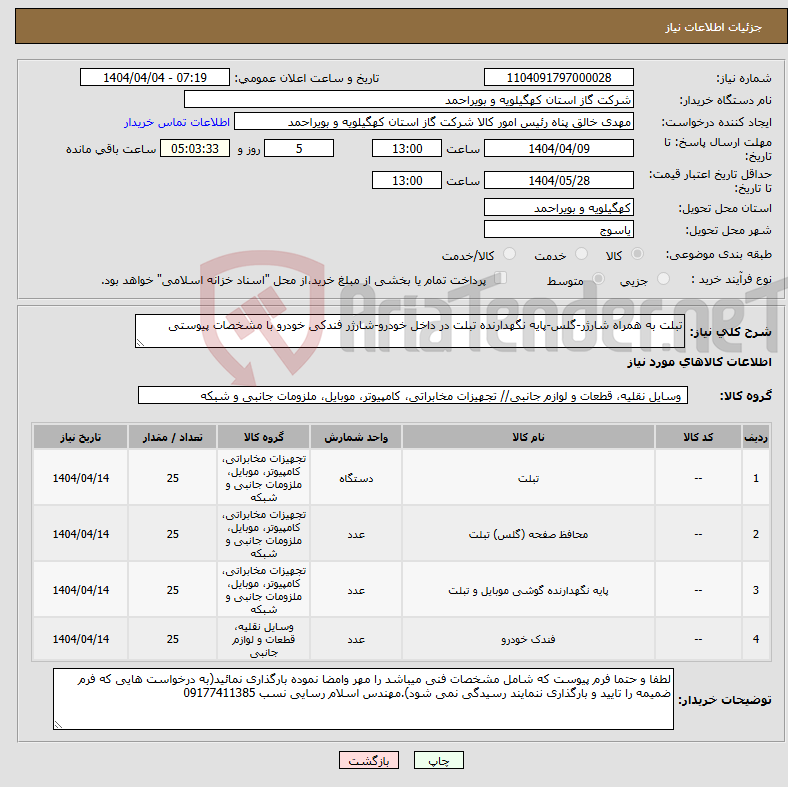Click response deadline date 1404/04/09

558,148
